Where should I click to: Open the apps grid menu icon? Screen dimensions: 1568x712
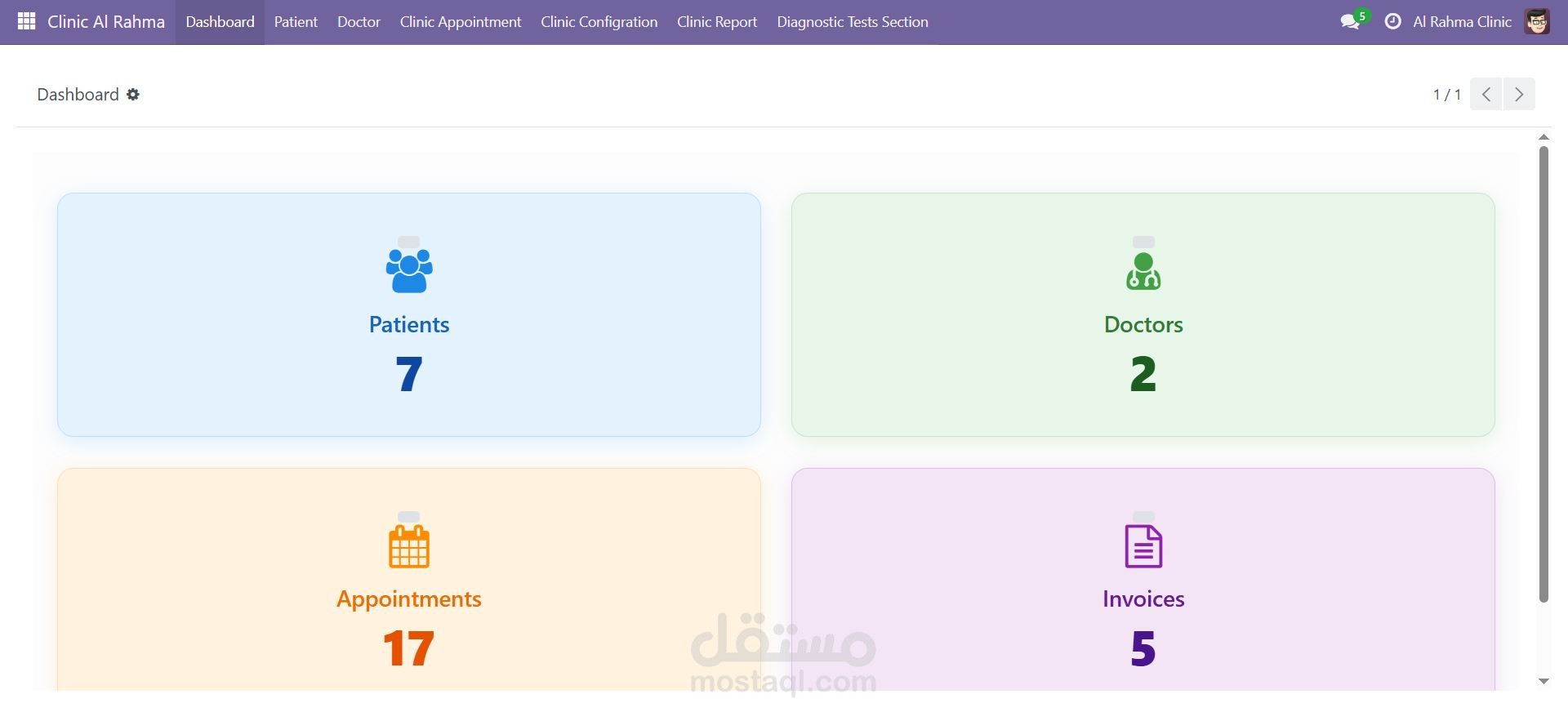(26, 21)
